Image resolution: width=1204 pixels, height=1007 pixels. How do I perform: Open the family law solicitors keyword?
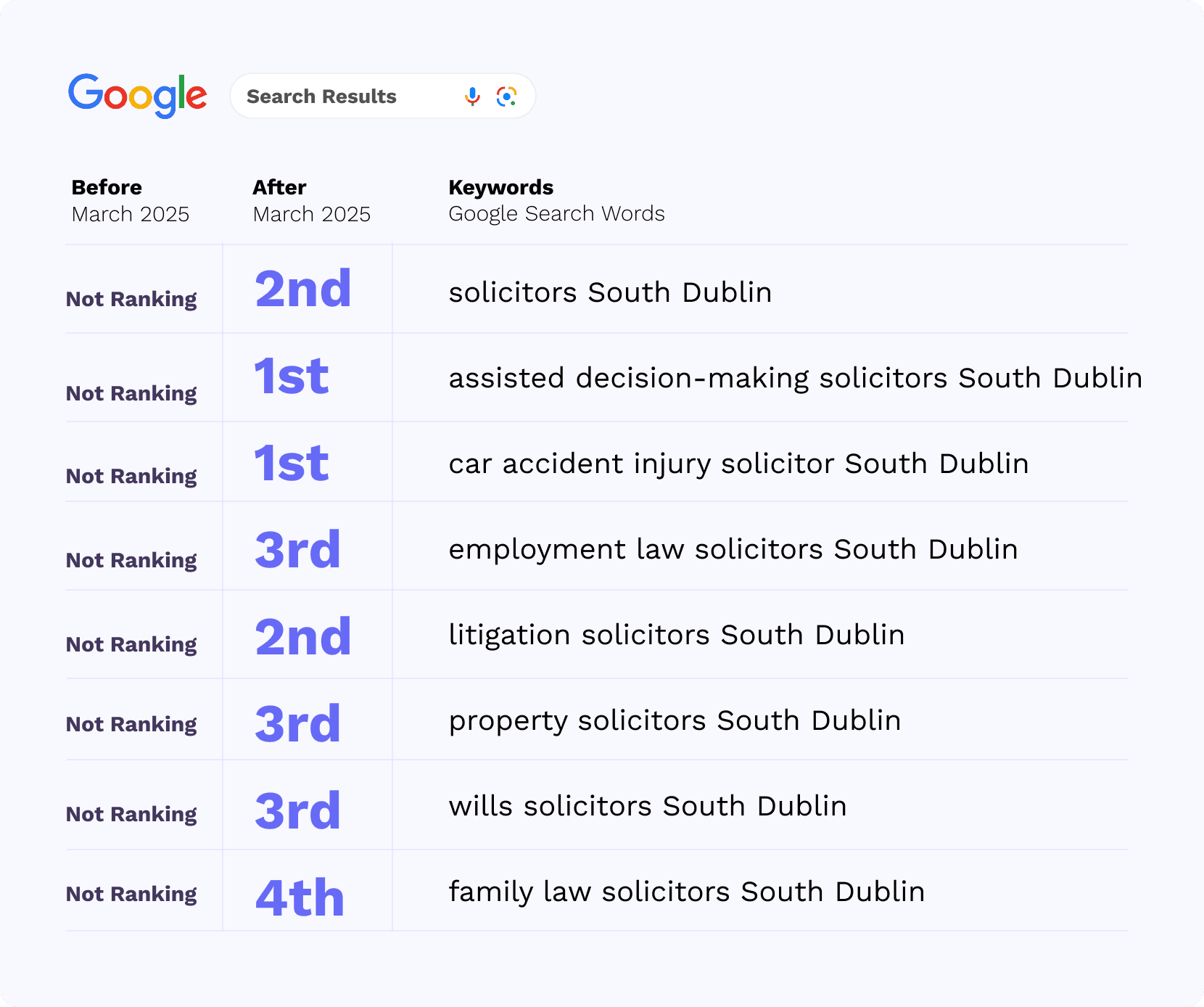tap(686, 892)
